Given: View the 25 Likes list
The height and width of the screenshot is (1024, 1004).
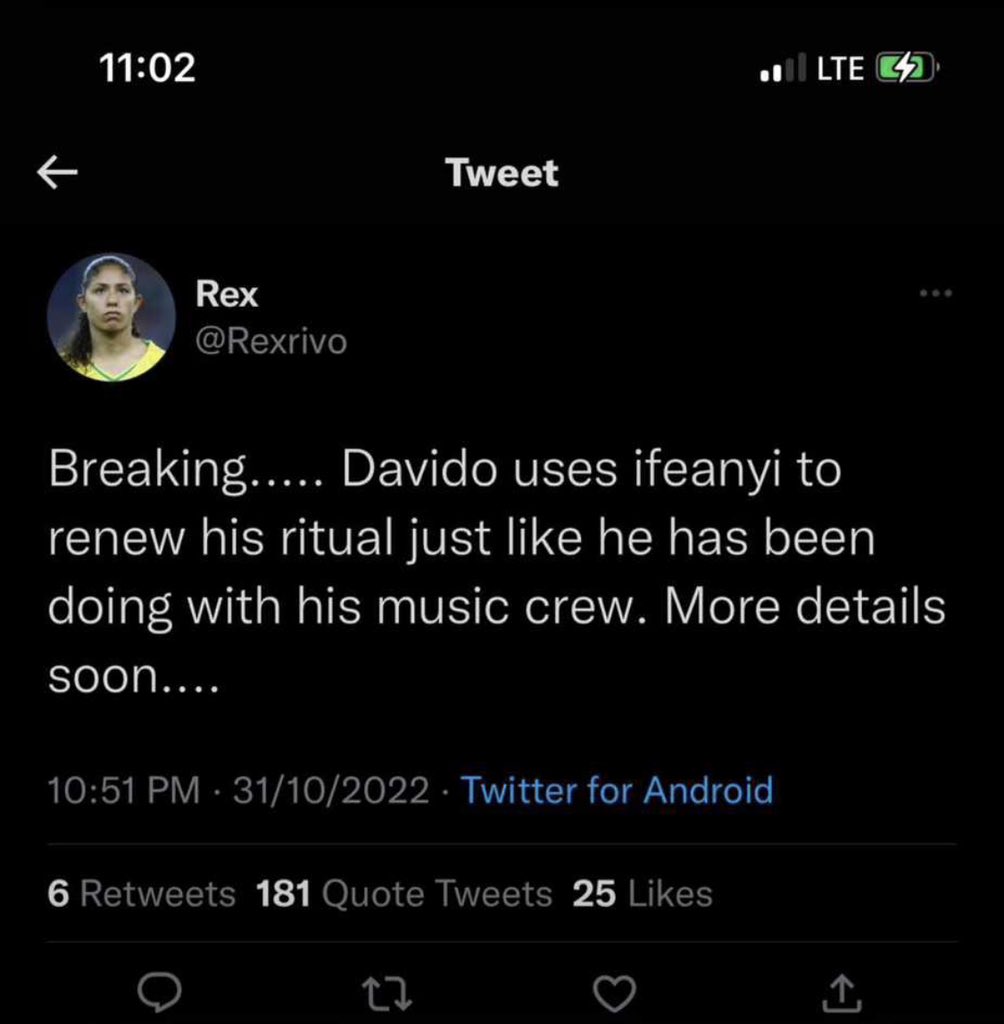Looking at the screenshot, I should [643, 893].
